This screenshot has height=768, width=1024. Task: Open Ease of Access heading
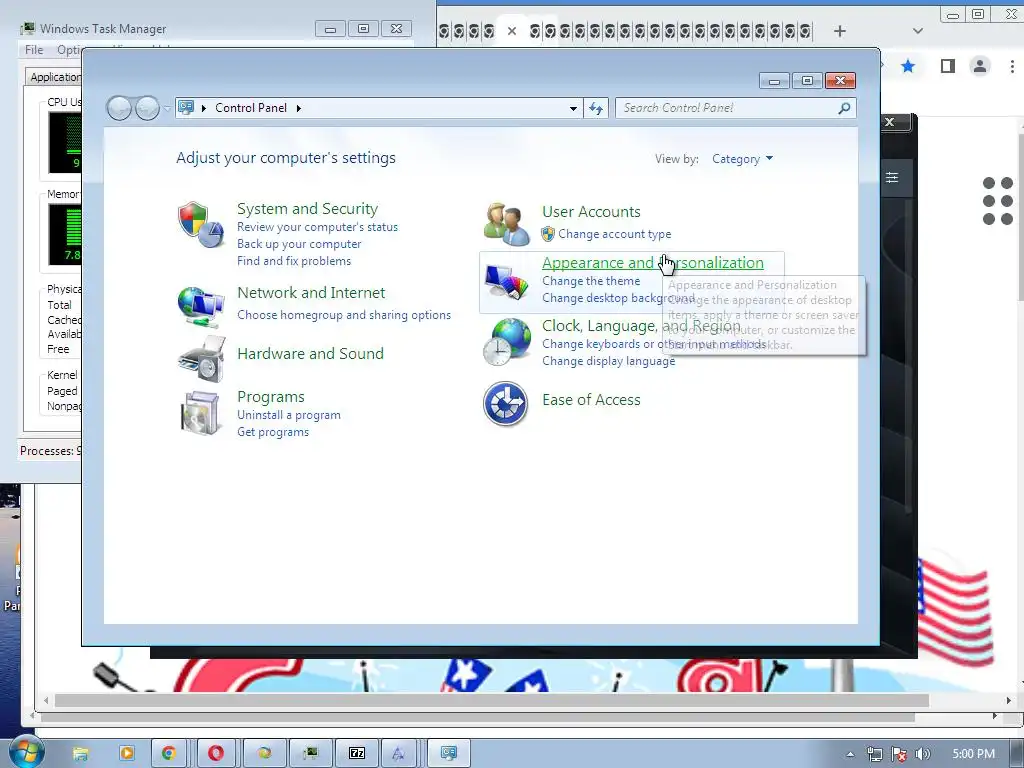tap(591, 400)
